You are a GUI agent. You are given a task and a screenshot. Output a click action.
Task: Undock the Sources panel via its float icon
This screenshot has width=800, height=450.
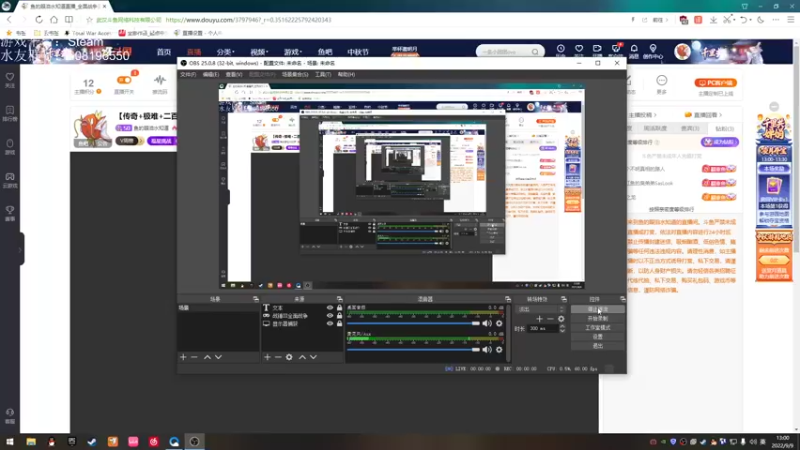[x=339, y=299]
